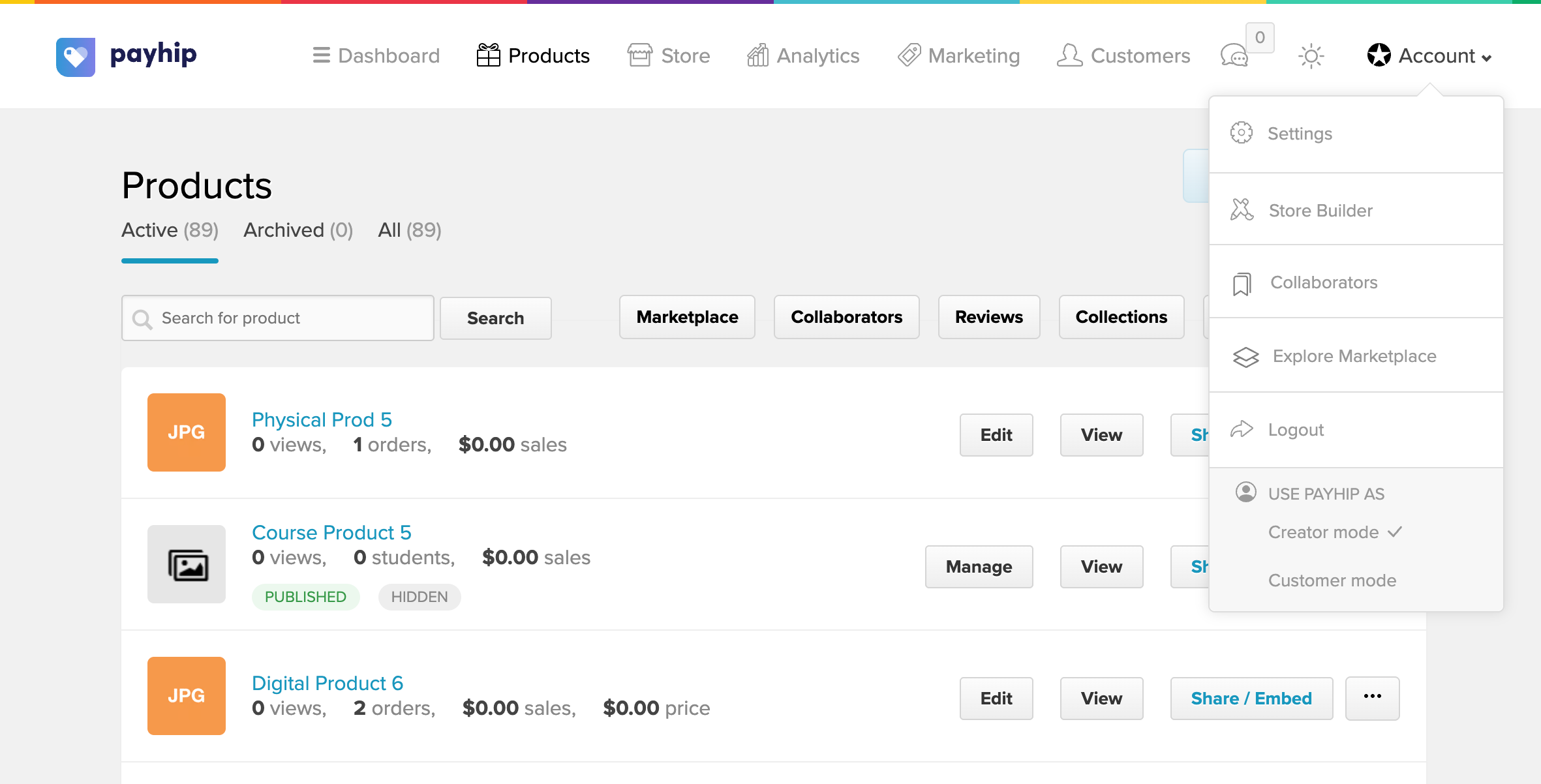
Task: Click the Account menu label
Action: point(1437,56)
